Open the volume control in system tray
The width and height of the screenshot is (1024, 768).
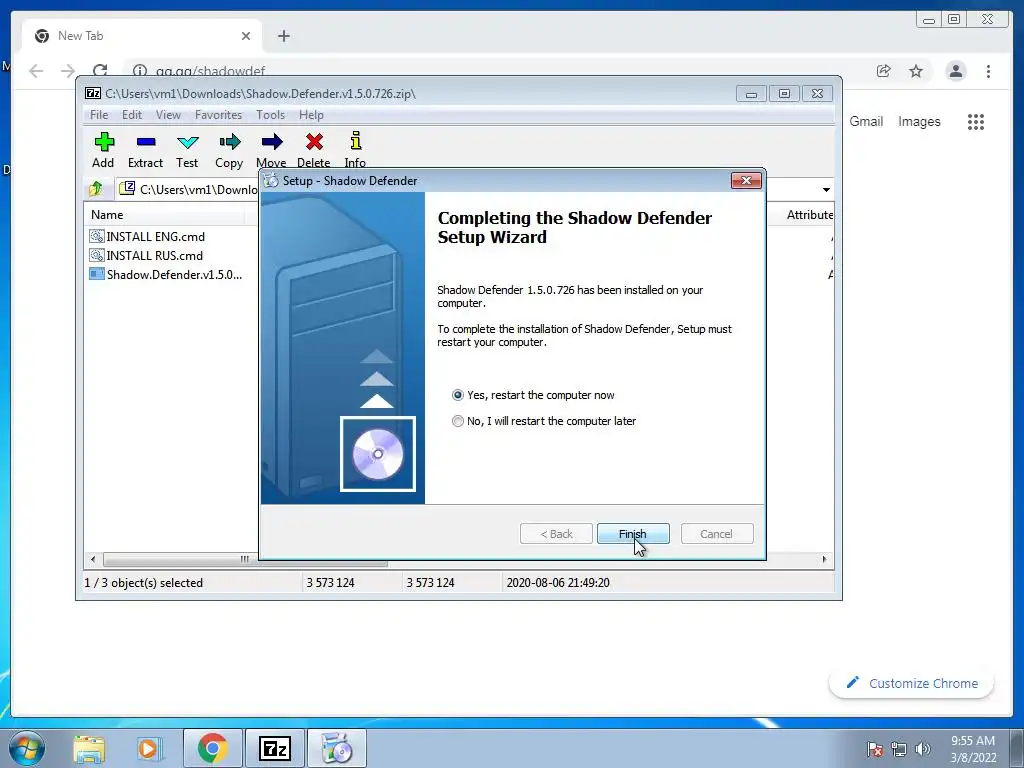[923, 749]
